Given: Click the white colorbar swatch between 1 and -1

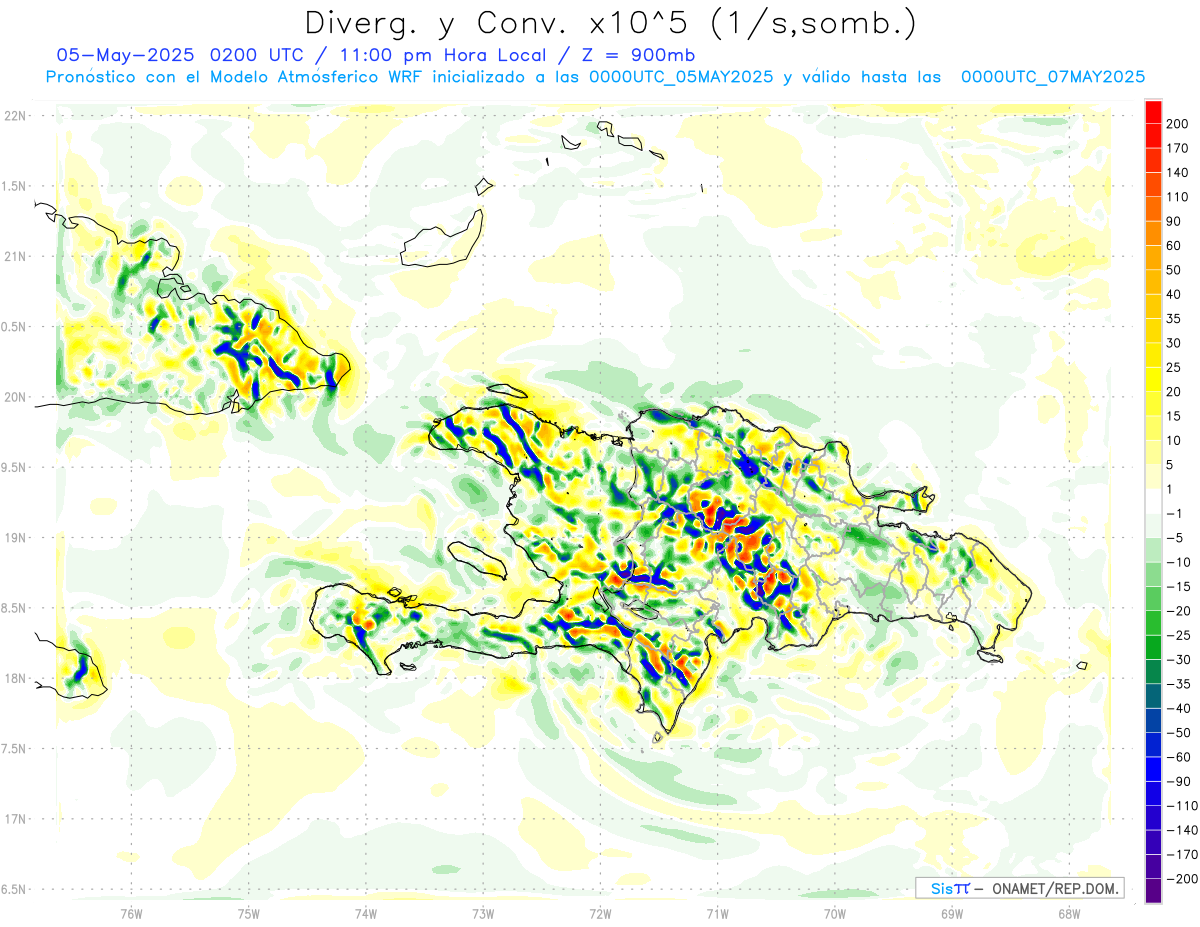Looking at the screenshot, I should [x=1154, y=501].
